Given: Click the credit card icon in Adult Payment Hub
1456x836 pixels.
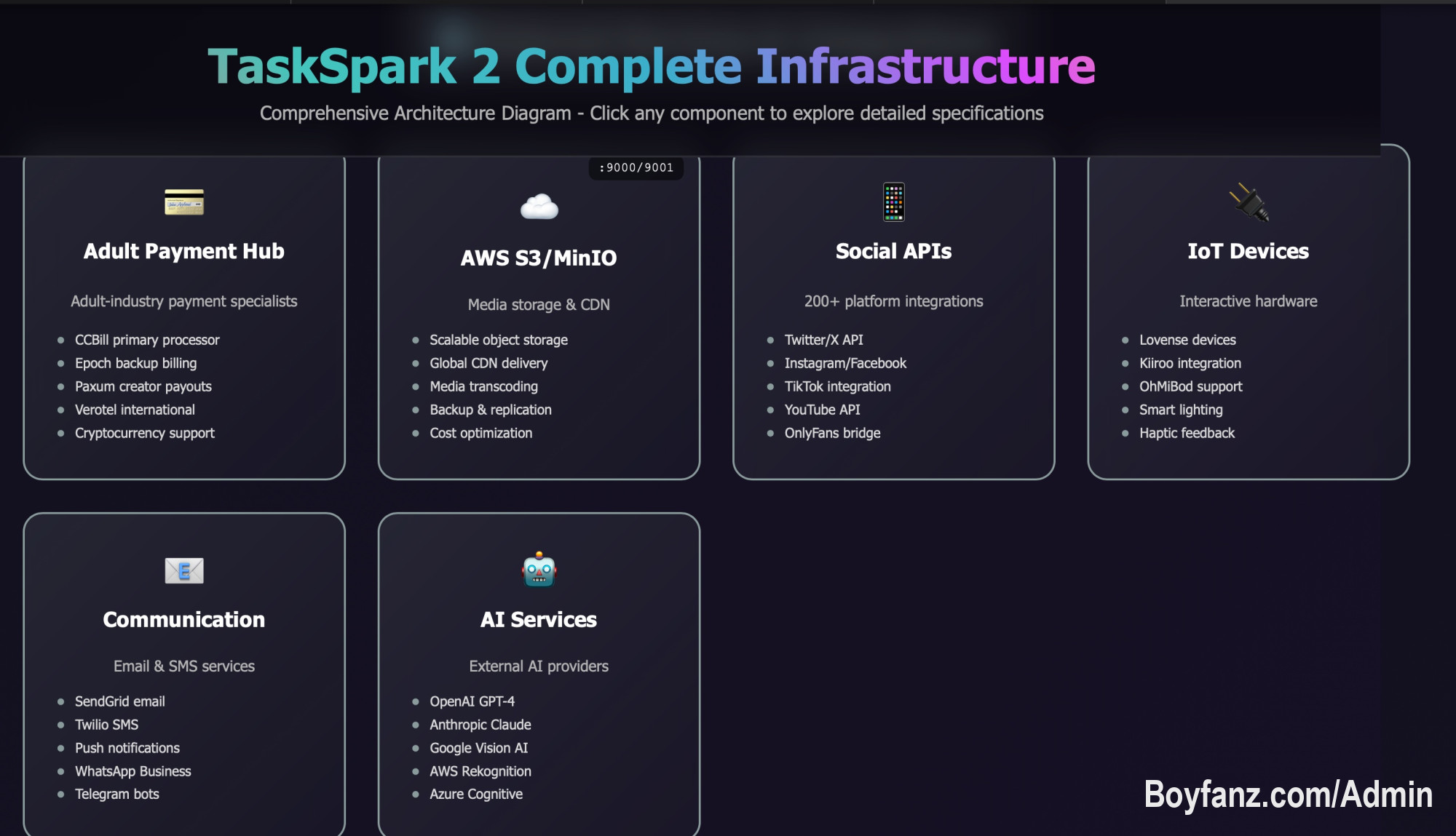Looking at the screenshot, I should pos(184,202).
